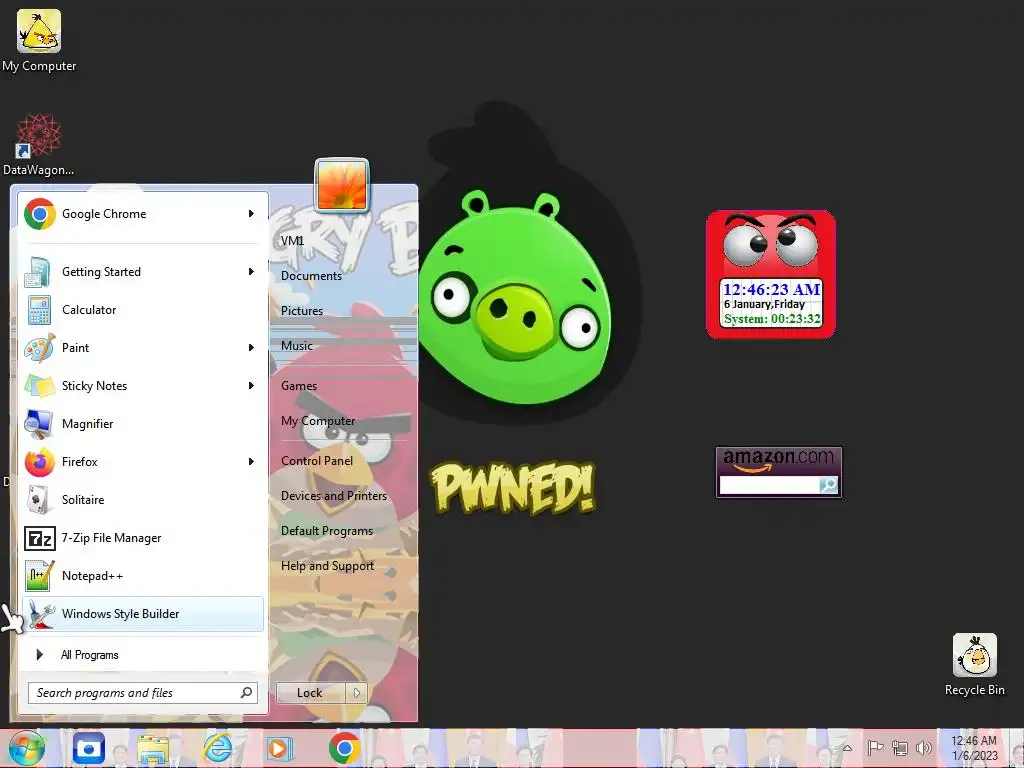Image resolution: width=1024 pixels, height=768 pixels.
Task: Click the Amazon gadget search field
Action: pos(769,485)
